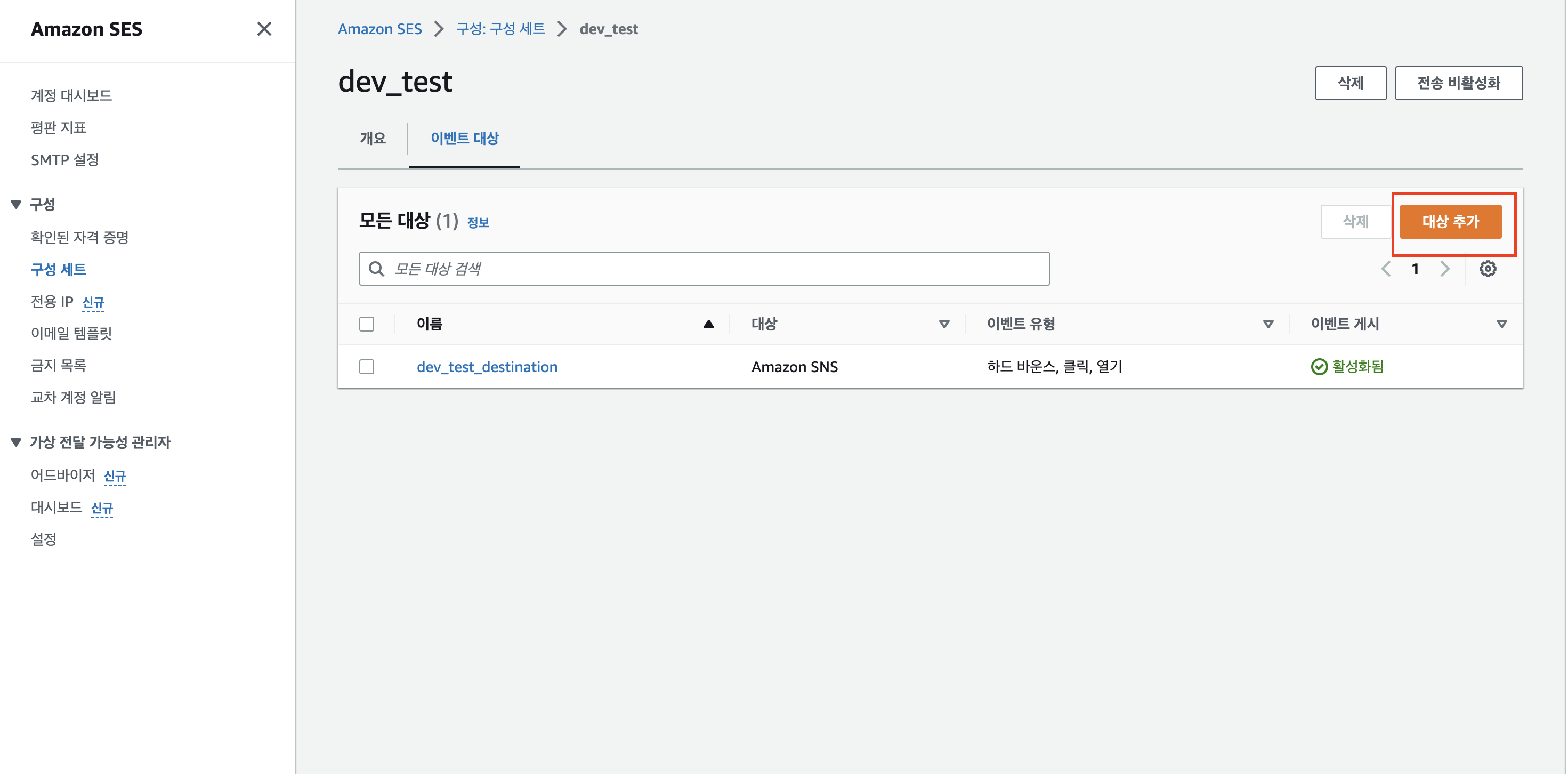Sort by 이벤트 유형 column arrow
The height and width of the screenshot is (774, 1568).
(x=1268, y=324)
